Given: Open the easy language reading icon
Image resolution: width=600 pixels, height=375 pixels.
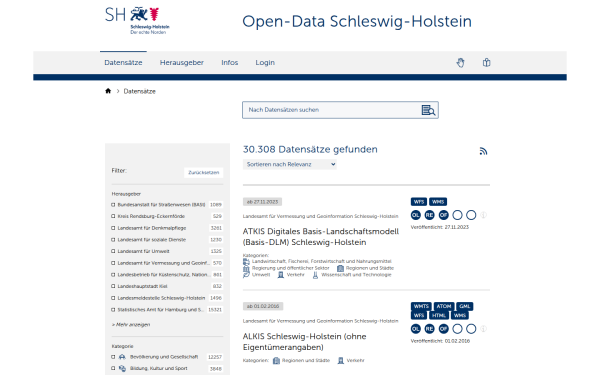Looking at the screenshot, I should coord(486,62).
